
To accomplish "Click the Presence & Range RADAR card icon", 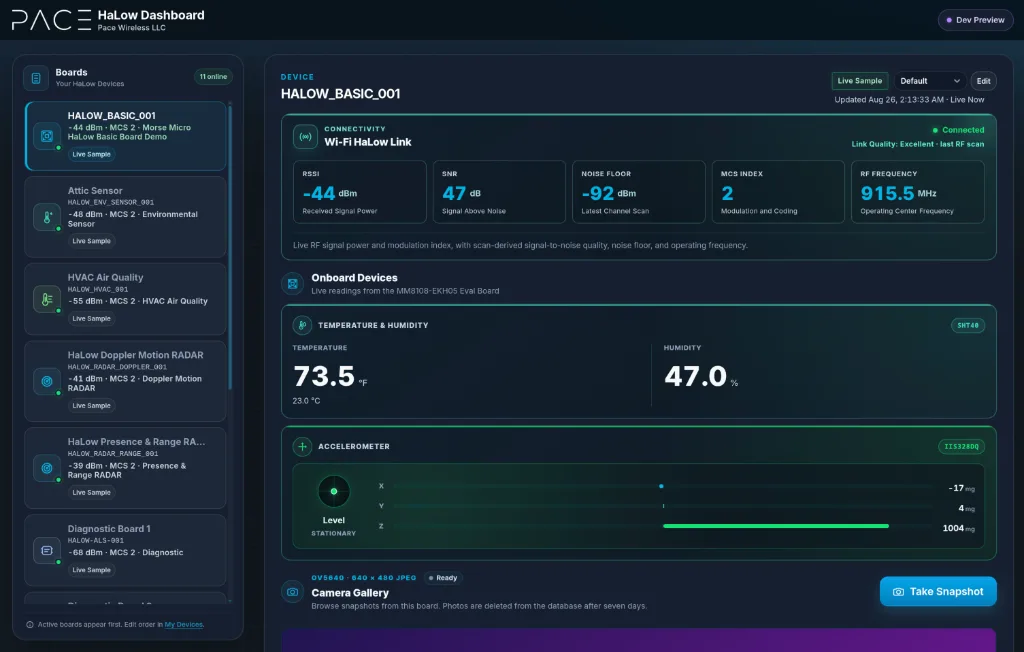I will point(47,468).
